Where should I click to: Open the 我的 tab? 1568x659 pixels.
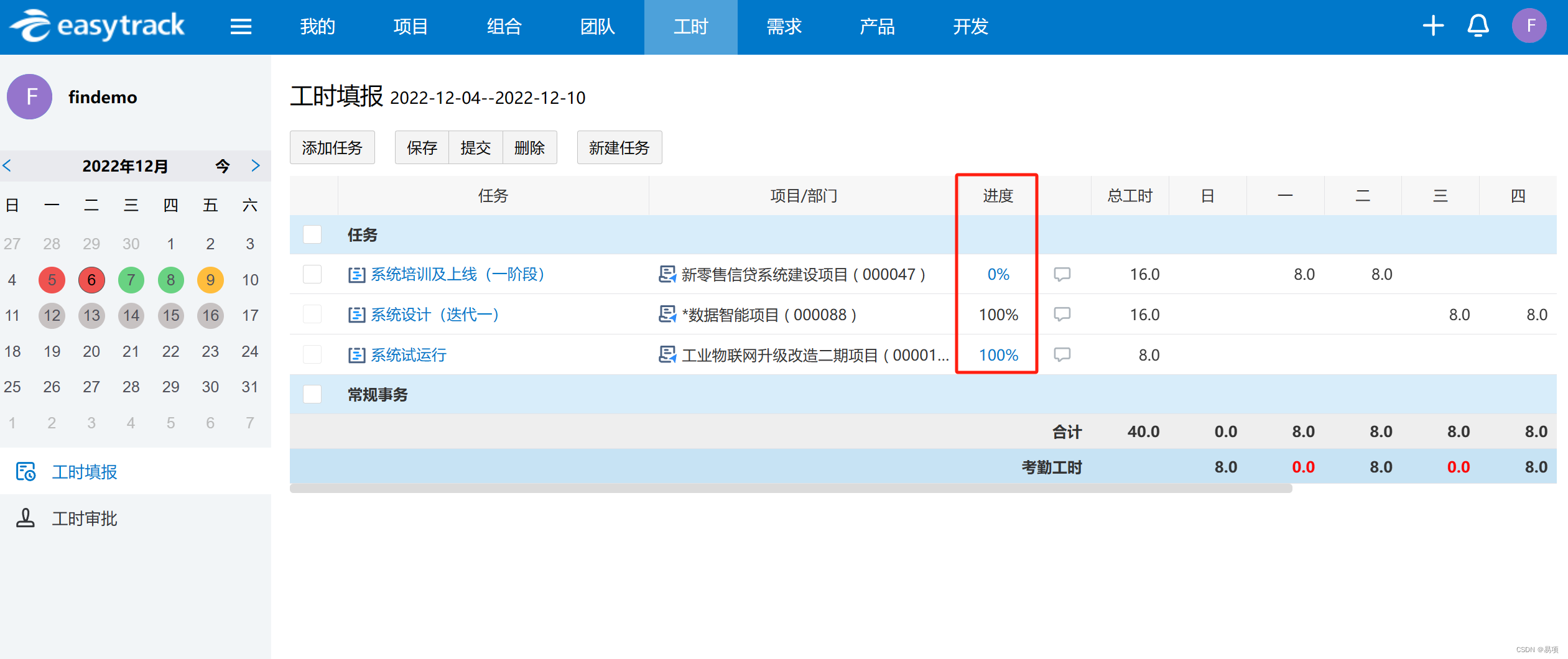tap(317, 27)
